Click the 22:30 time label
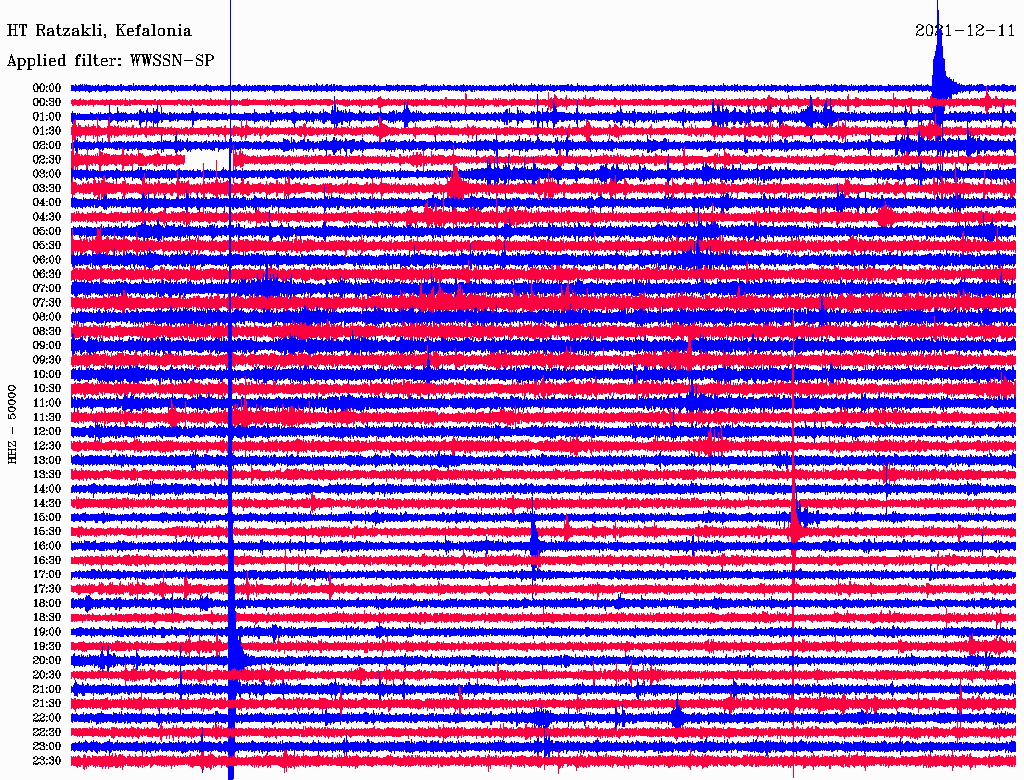 [x=47, y=732]
